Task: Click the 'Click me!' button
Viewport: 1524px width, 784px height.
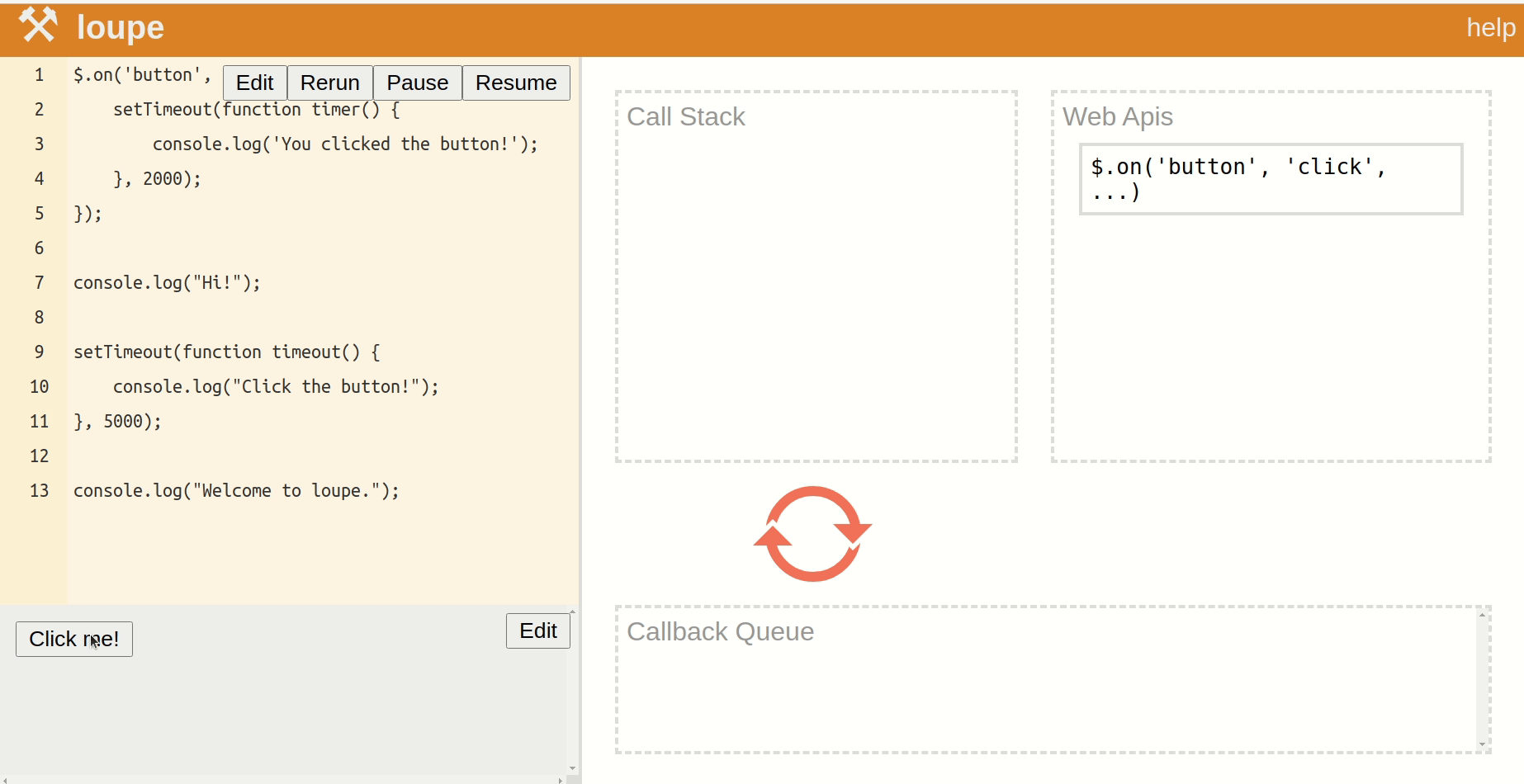Action: tap(74, 639)
